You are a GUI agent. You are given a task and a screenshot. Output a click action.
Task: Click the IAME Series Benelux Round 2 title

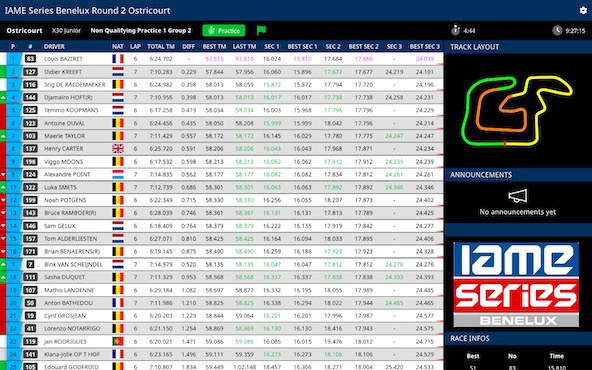point(88,10)
